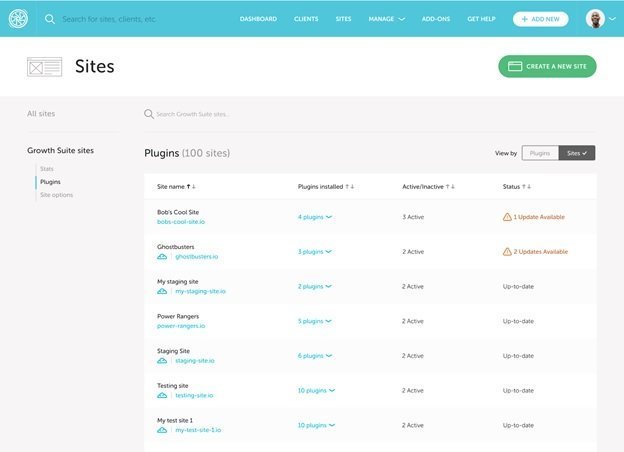Click the Create a New Site button
Screen dimensions: 624x452
[547, 66]
